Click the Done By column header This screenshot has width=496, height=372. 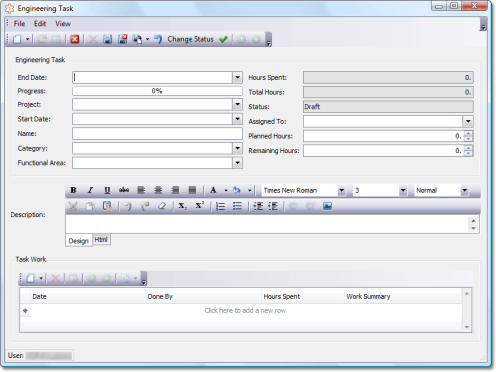[203, 296]
